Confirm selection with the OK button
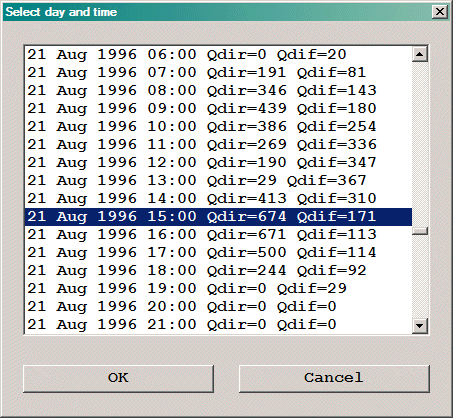 [x=118, y=379]
